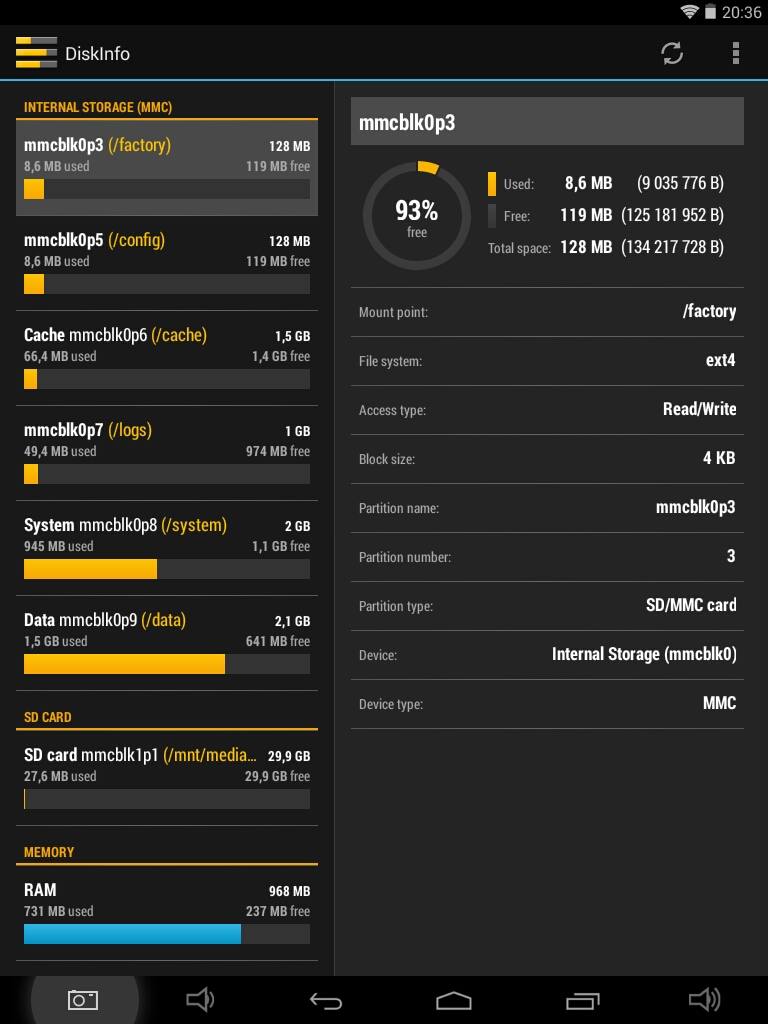This screenshot has width=768, height=1024.
Task: Open the recent apps switcher
Action: [582, 999]
